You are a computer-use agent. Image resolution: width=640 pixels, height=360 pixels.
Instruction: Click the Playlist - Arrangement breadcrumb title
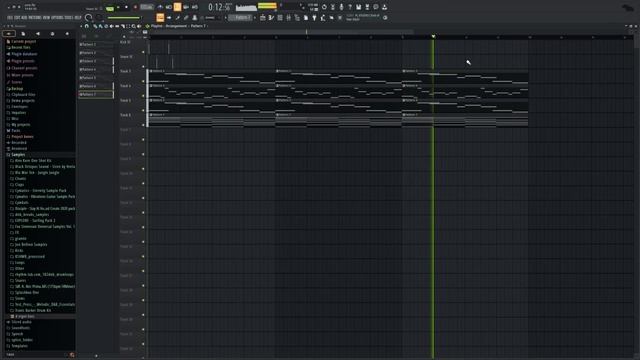[169, 26]
